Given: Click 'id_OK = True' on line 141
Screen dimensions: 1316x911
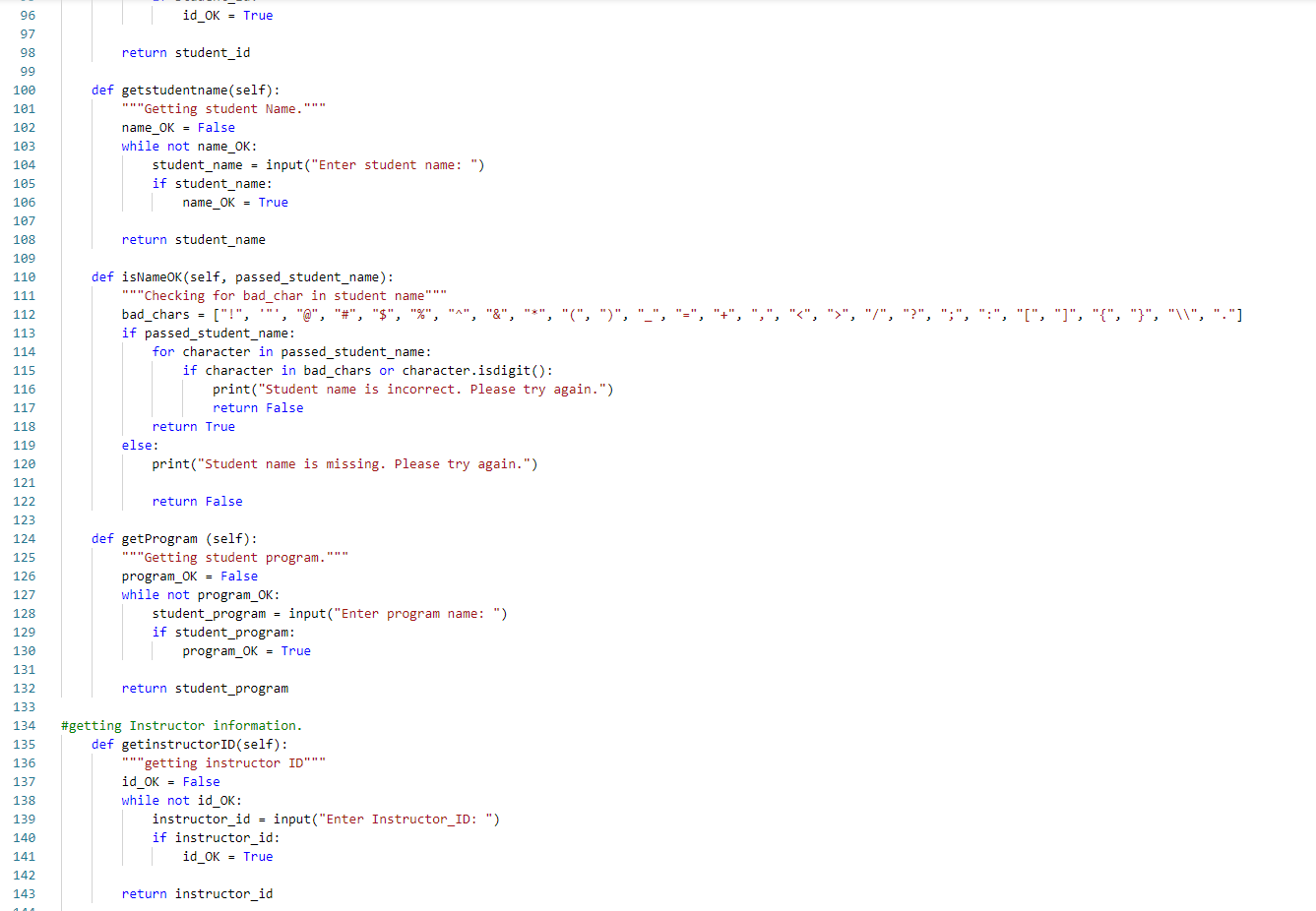Looking at the screenshot, I should click(228, 857).
